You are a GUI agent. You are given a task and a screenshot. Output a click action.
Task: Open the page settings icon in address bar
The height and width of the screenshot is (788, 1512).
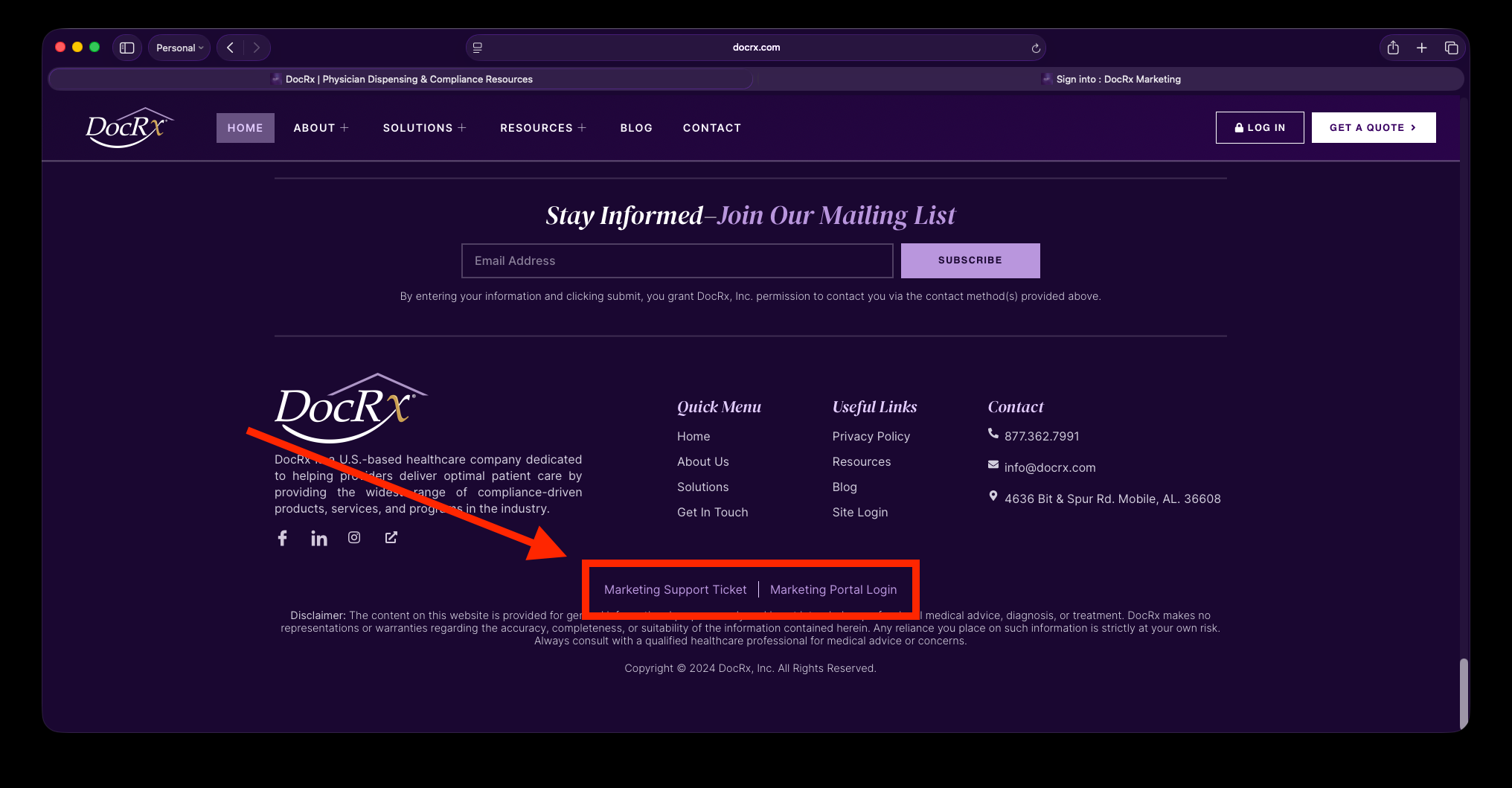tap(478, 48)
